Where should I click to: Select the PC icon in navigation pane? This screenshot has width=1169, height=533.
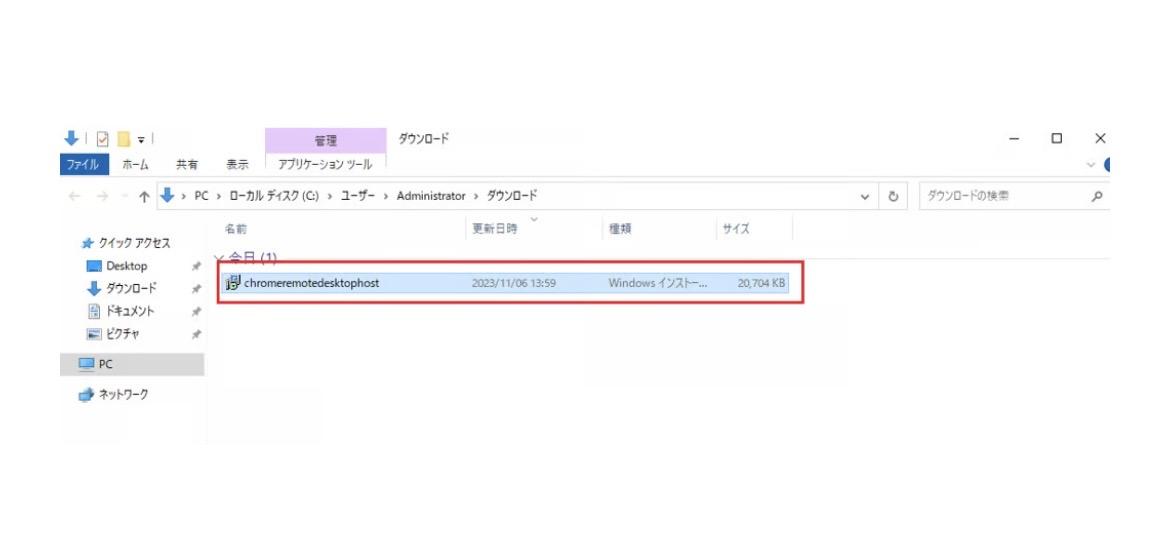click(x=87, y=365)
